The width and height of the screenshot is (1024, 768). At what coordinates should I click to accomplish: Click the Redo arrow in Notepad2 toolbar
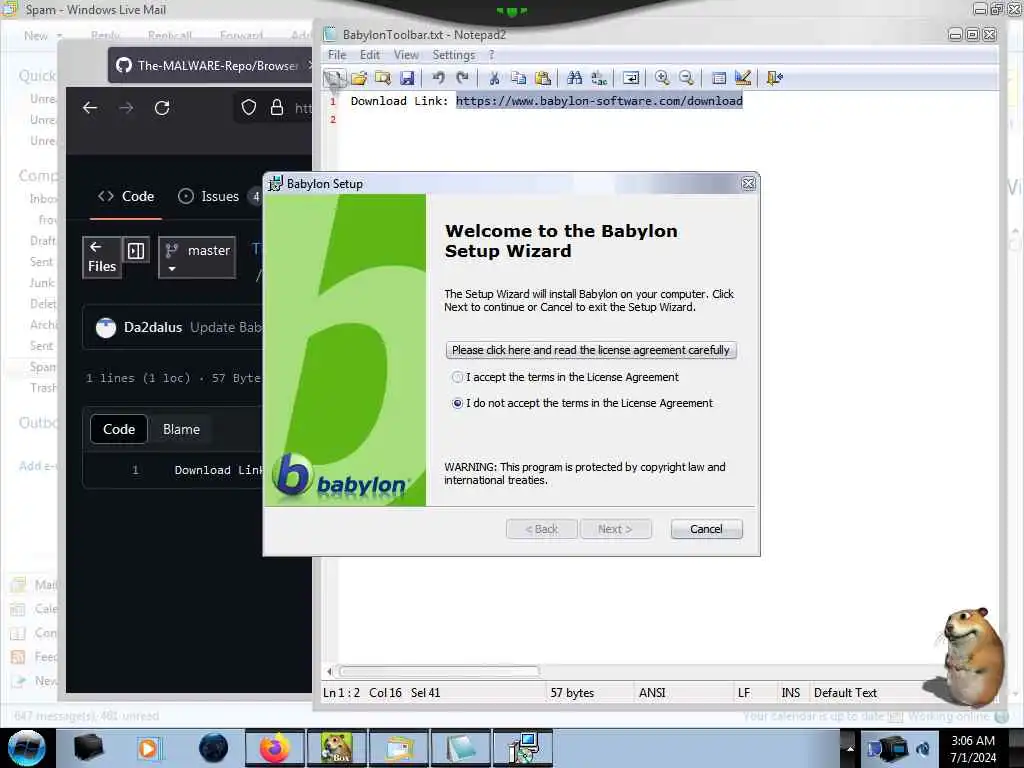462,78
